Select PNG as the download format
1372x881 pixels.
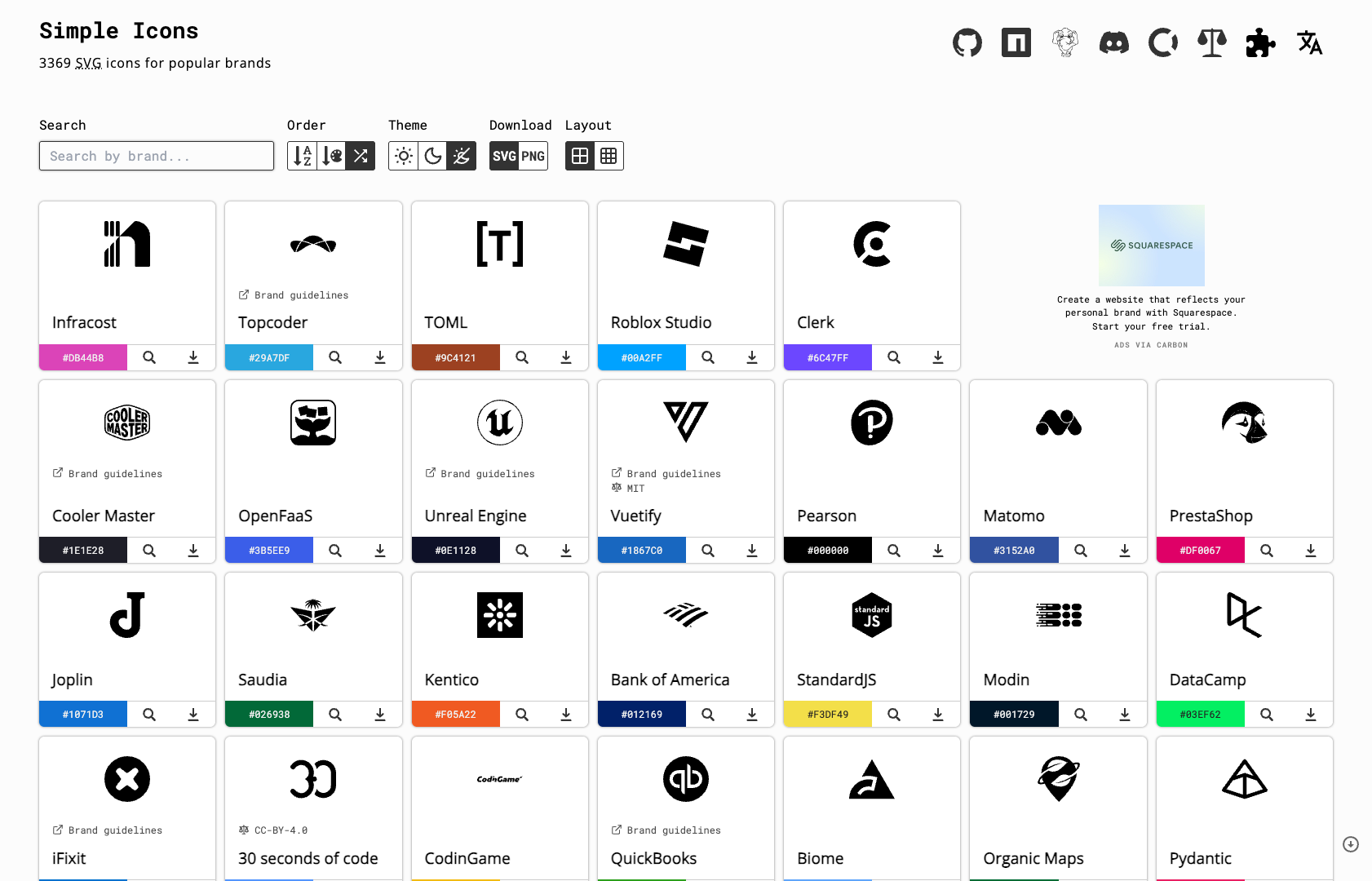(x=533, y=156)
